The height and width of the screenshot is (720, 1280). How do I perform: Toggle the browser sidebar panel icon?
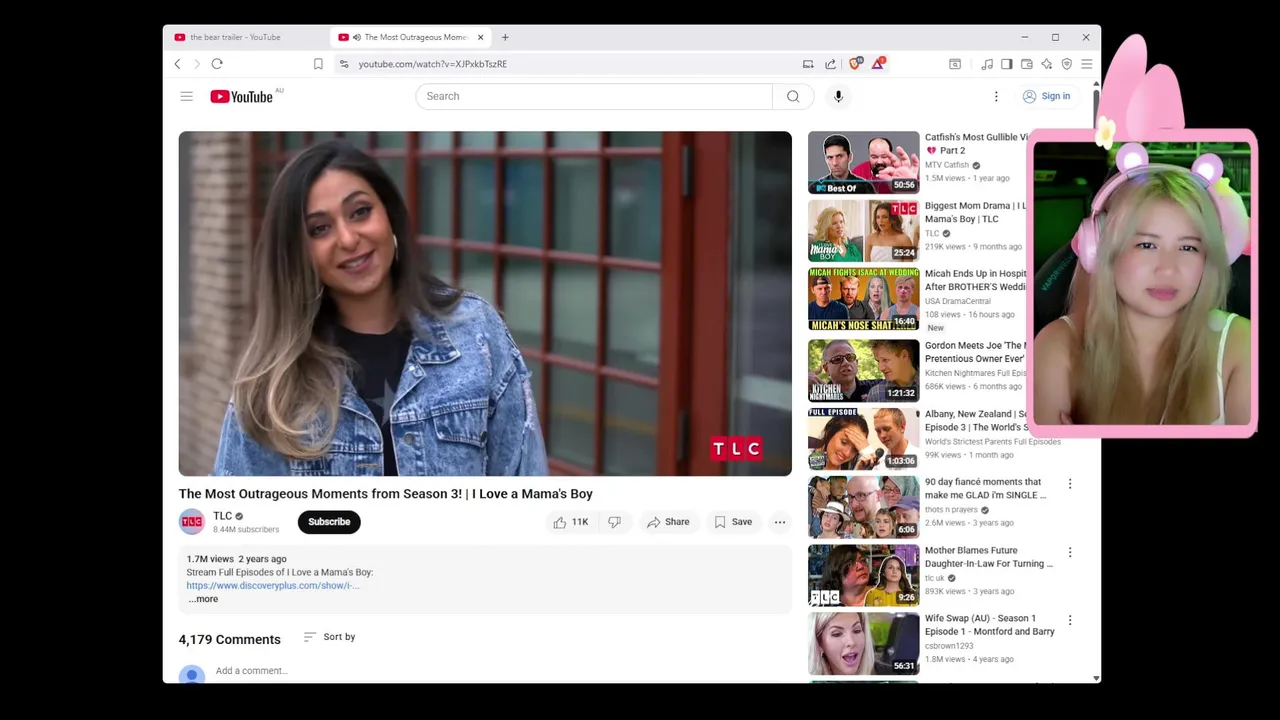(x=1007, y=64)
